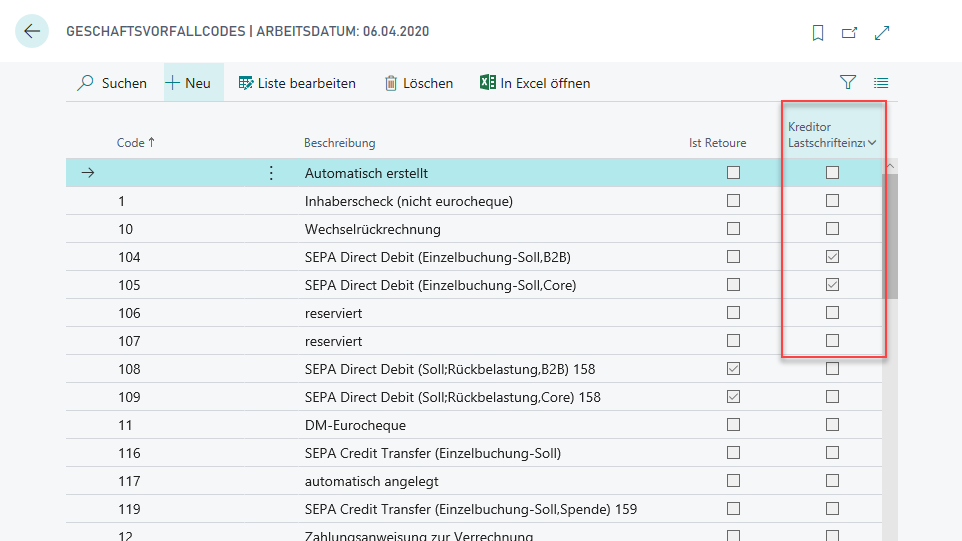Open the Ist Retoure column header menu
The height and width of the screenshot is (541, 962).
tap(717, 142)
